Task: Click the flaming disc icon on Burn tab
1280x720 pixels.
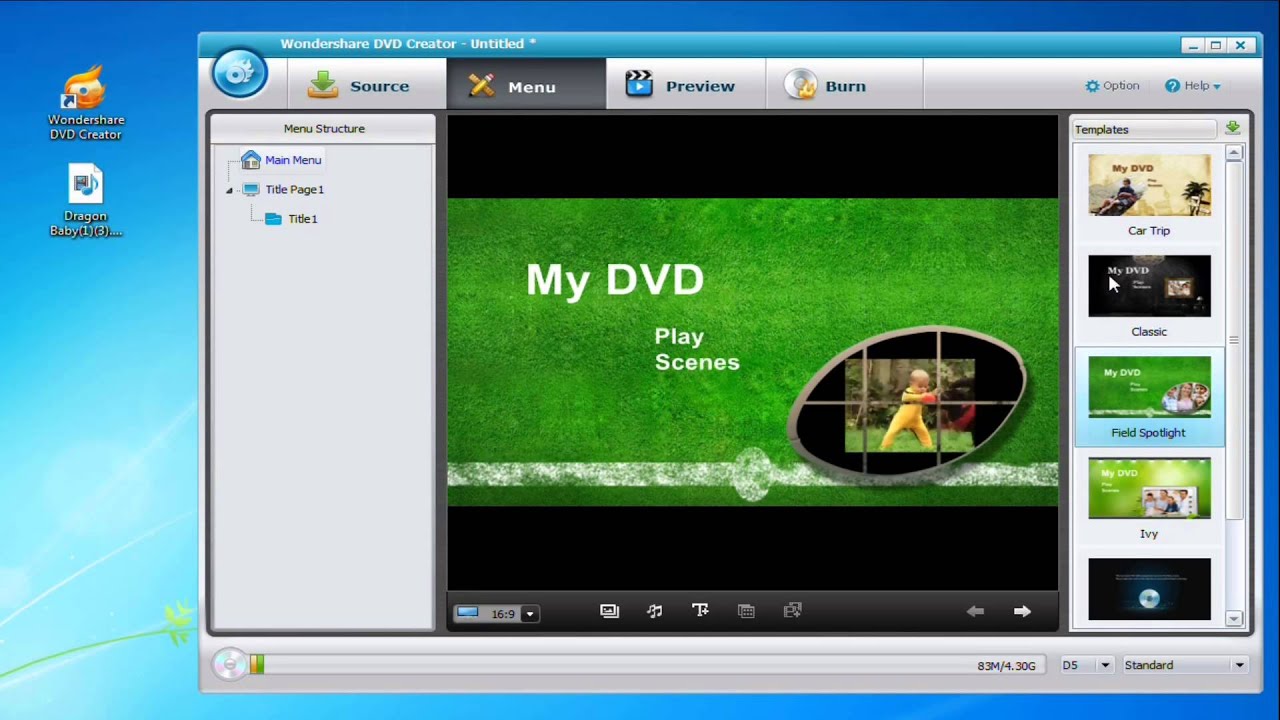Action: coord(800,84)
